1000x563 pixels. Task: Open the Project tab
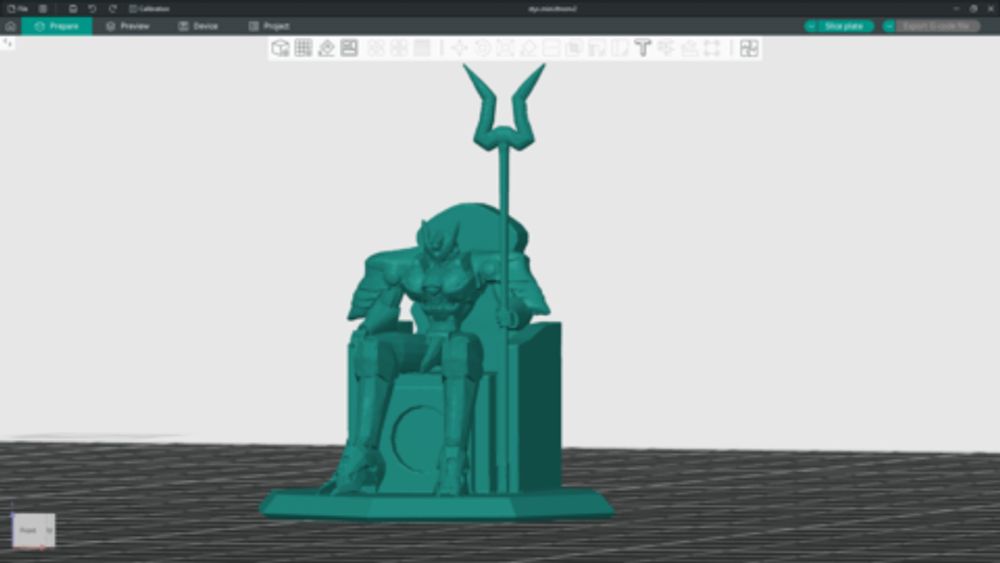tap(269, 26)
